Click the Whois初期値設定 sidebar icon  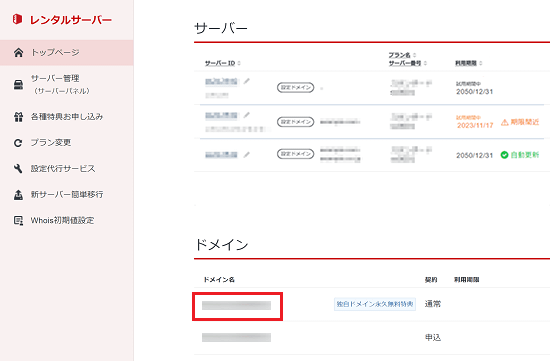[x=18, y=221]
